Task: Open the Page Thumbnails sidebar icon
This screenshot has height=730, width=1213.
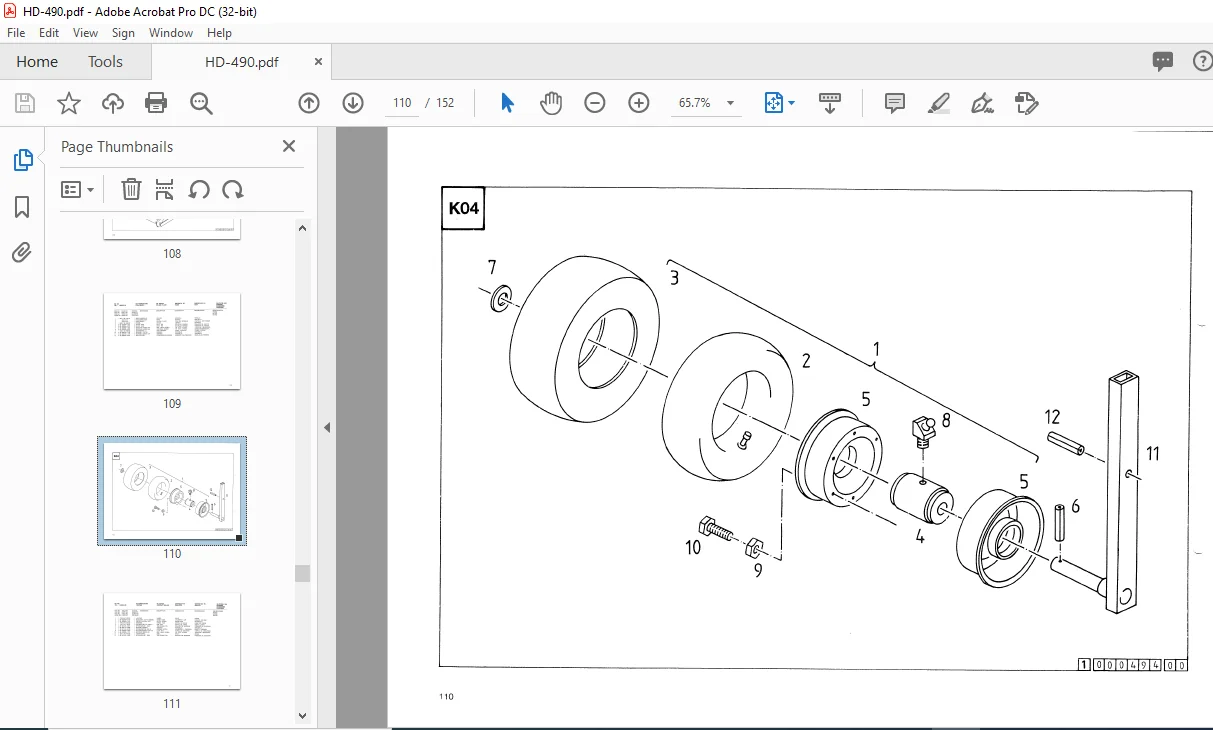Action: [22, 160]
